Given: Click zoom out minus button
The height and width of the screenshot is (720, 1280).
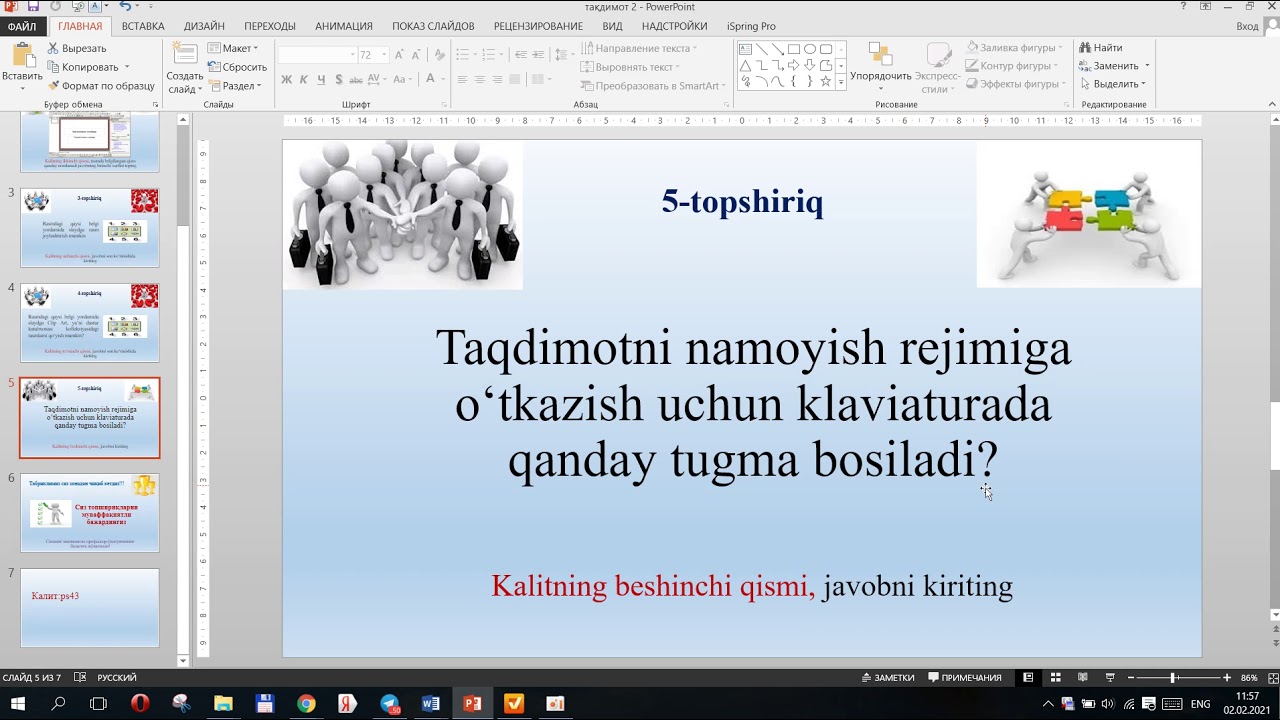Looking at the screenshot, I should (1129, 677).
